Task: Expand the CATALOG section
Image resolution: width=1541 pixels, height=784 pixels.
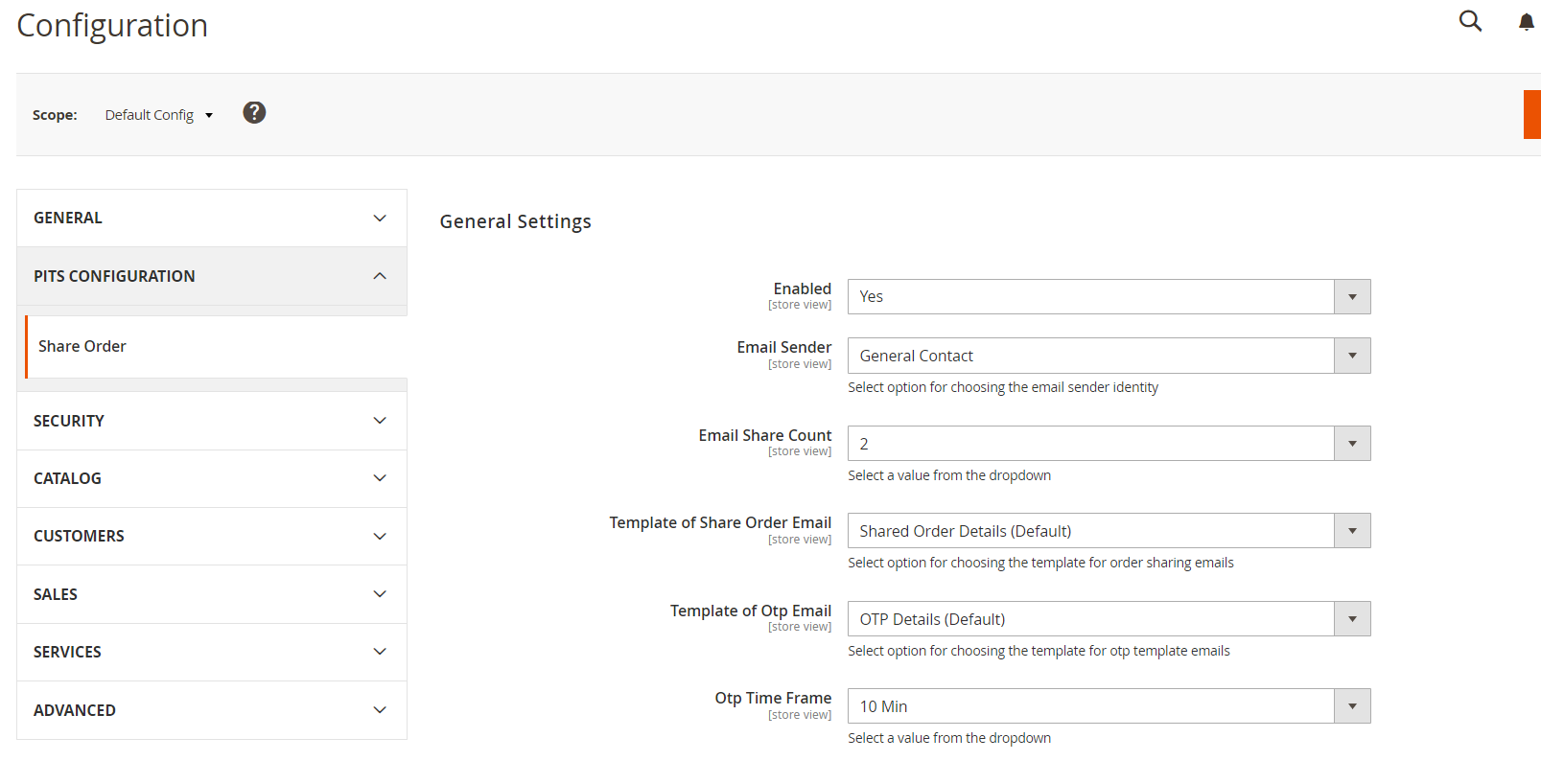Action: pyautogui.click(x=211, y=478)
